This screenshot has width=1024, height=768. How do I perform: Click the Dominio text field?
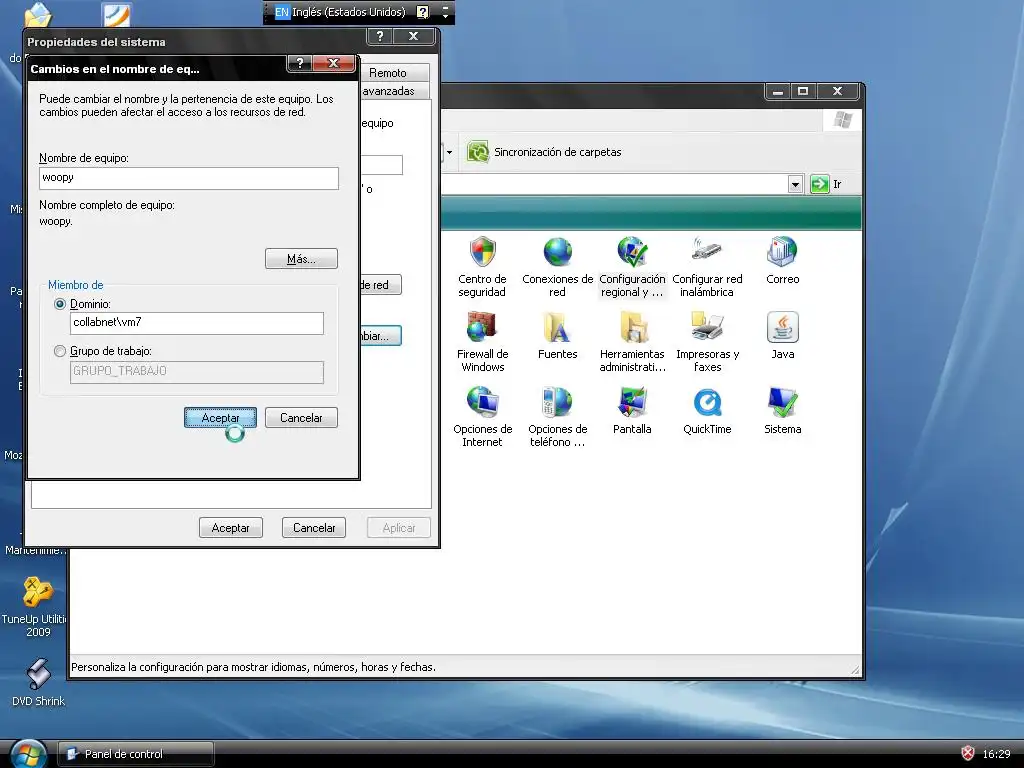[x=197, y=323]
